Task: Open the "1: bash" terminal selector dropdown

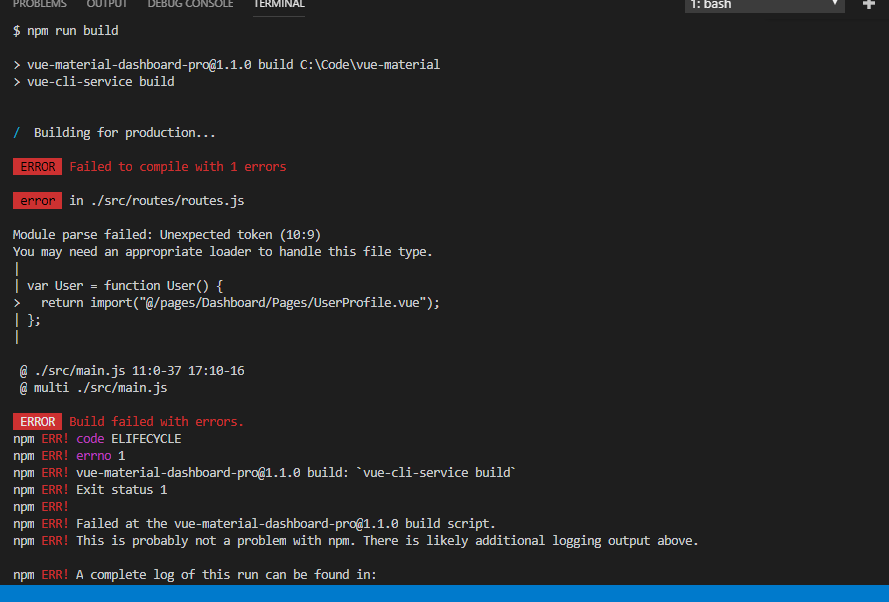Action: [x=763, y=6]
